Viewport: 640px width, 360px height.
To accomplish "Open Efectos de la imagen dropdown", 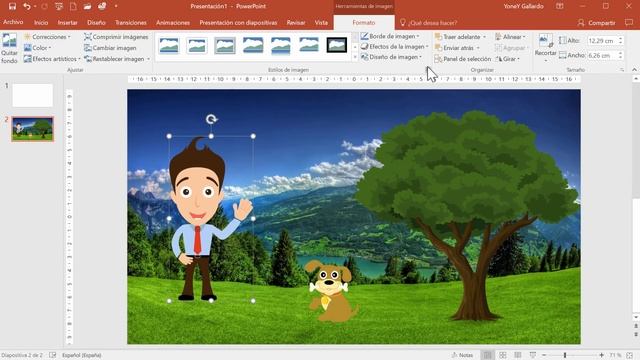I will pos(395,47).
